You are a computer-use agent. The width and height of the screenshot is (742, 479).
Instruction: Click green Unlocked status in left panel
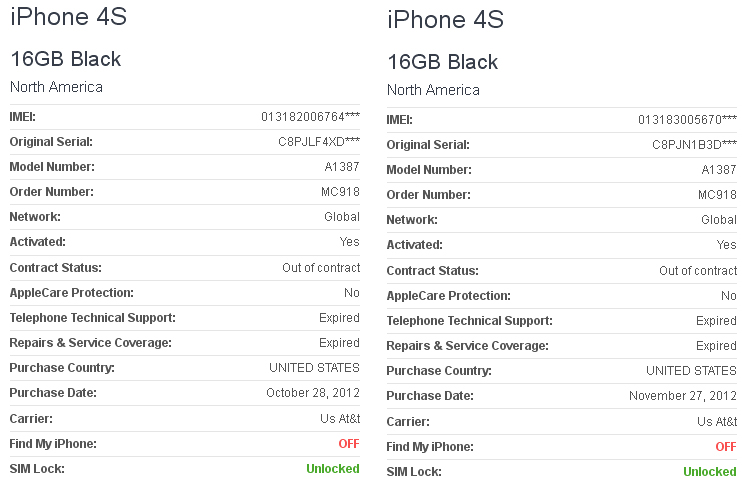tap(333, 469)
